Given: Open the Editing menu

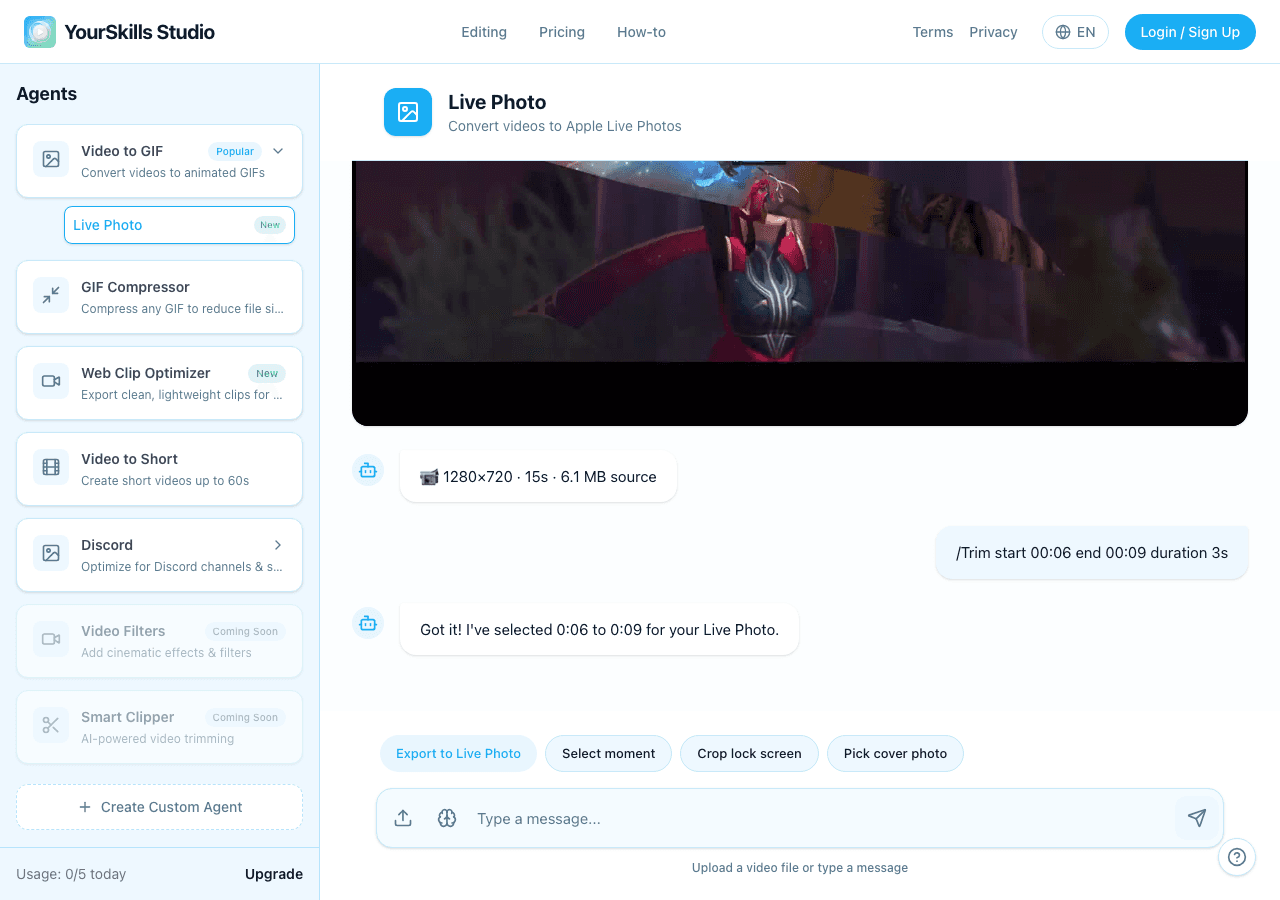Looking at the screenshot, I should pos(484,32).
